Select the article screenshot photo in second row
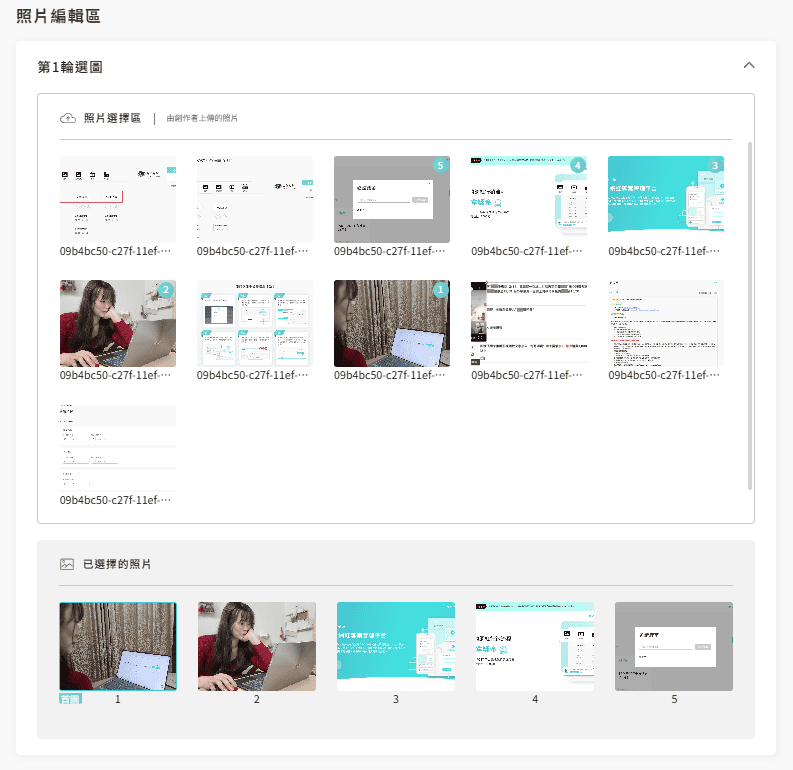 coord(528,323)
